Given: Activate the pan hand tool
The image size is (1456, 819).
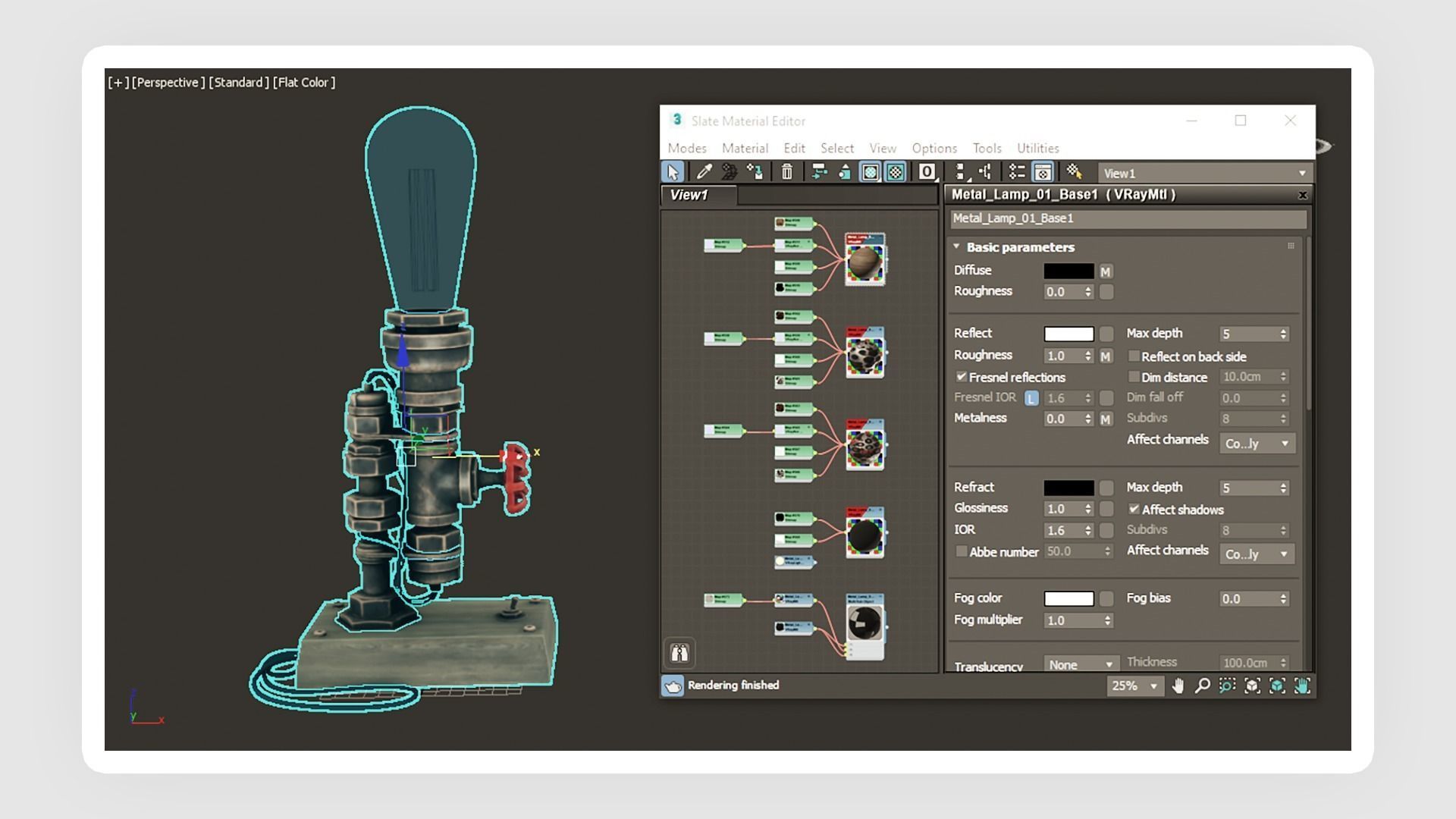Looking at the screenshot, I should [x=1178, y=686].
